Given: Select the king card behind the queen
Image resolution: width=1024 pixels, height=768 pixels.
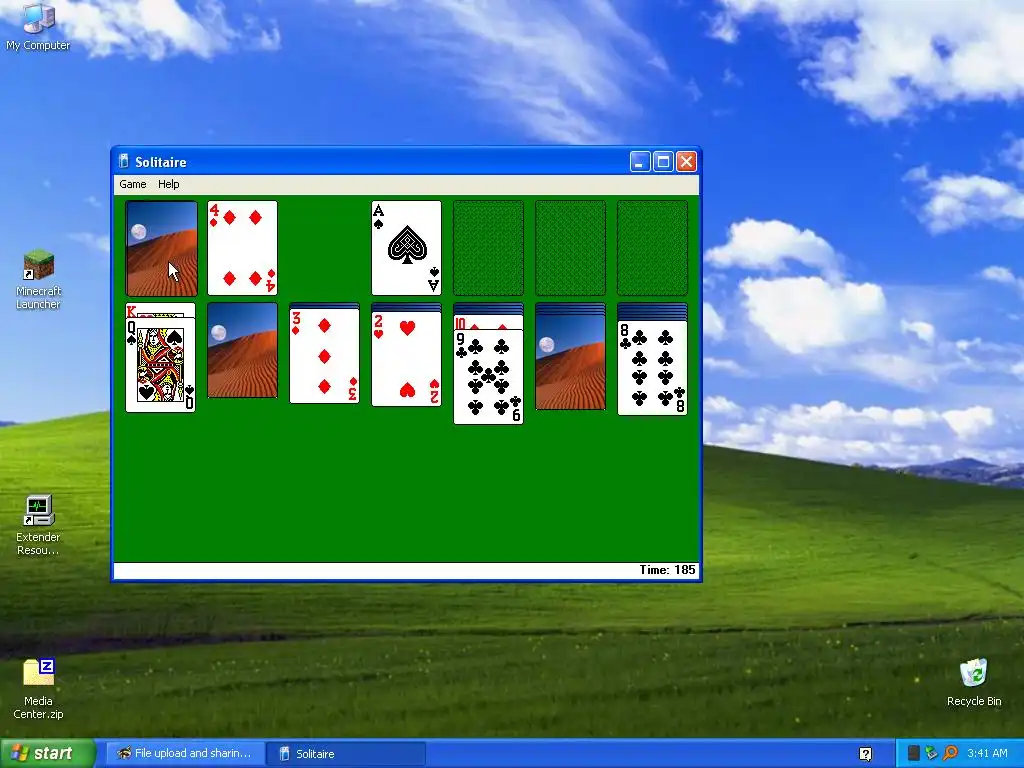Looking at the screenshot, I should click(161, 310).
